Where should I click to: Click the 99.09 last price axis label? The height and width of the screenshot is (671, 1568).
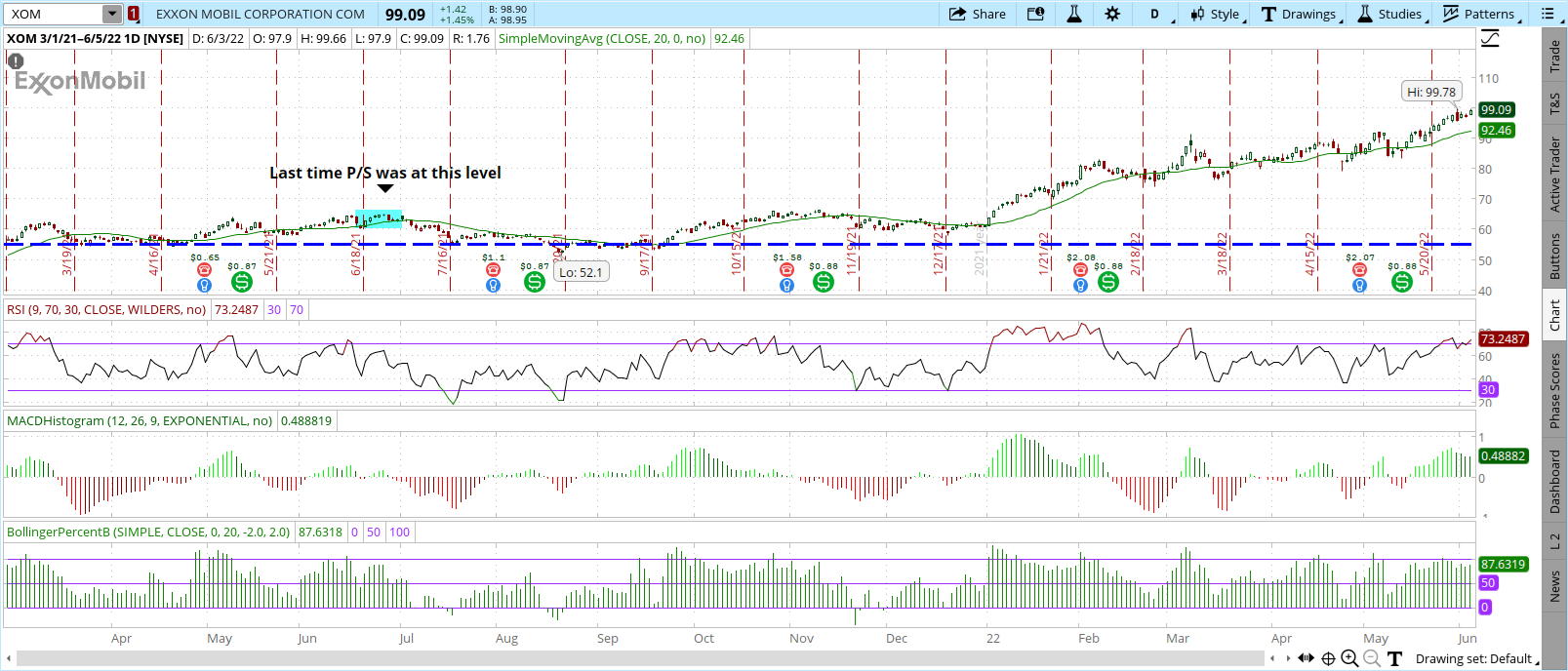(1497, 110)
